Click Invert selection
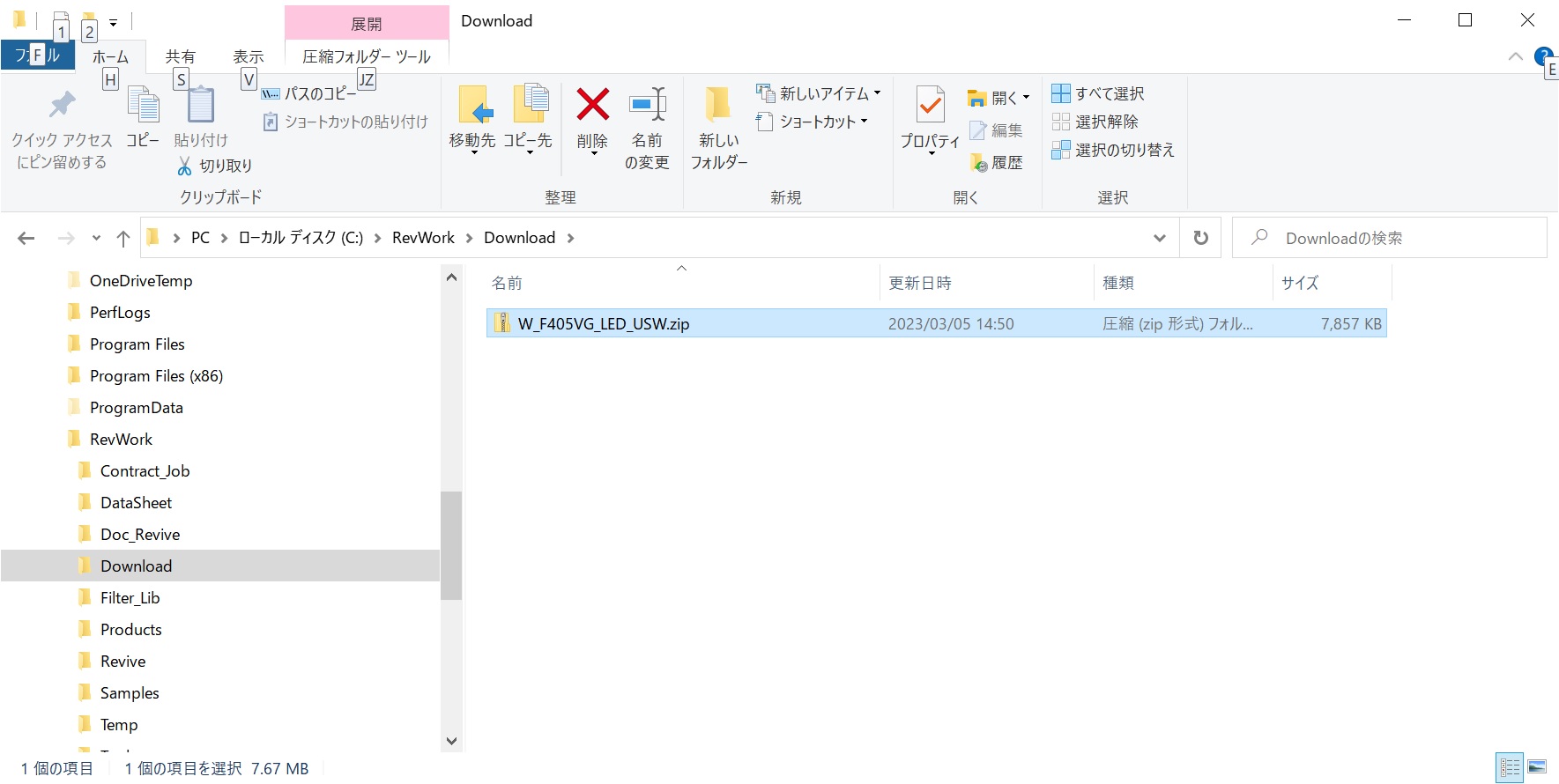This screenshot has height=784, width=1559. pyautogui.click(x=1113, y=150)
